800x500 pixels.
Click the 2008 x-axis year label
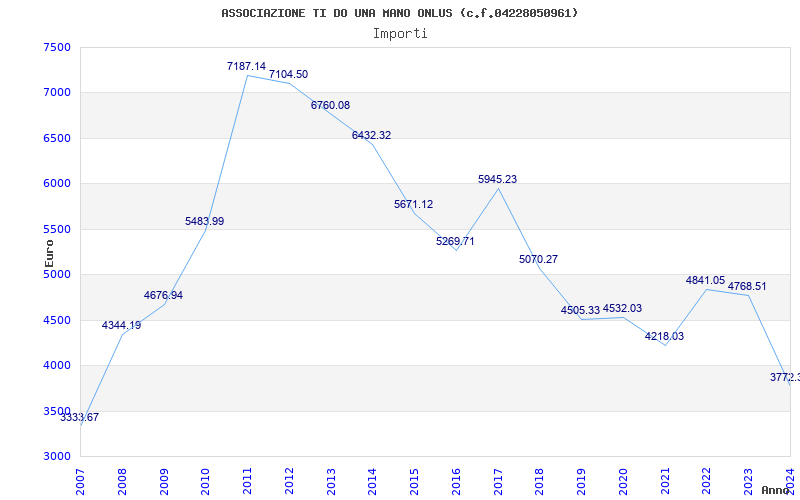point(122,482)
